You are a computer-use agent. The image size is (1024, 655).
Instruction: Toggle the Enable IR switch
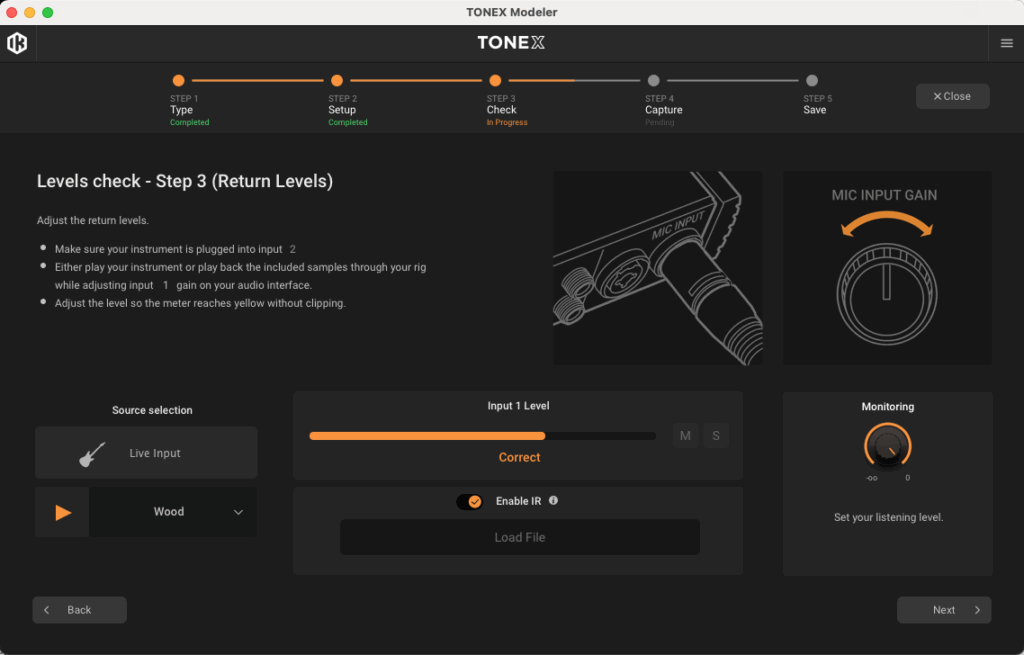(469, 502)
